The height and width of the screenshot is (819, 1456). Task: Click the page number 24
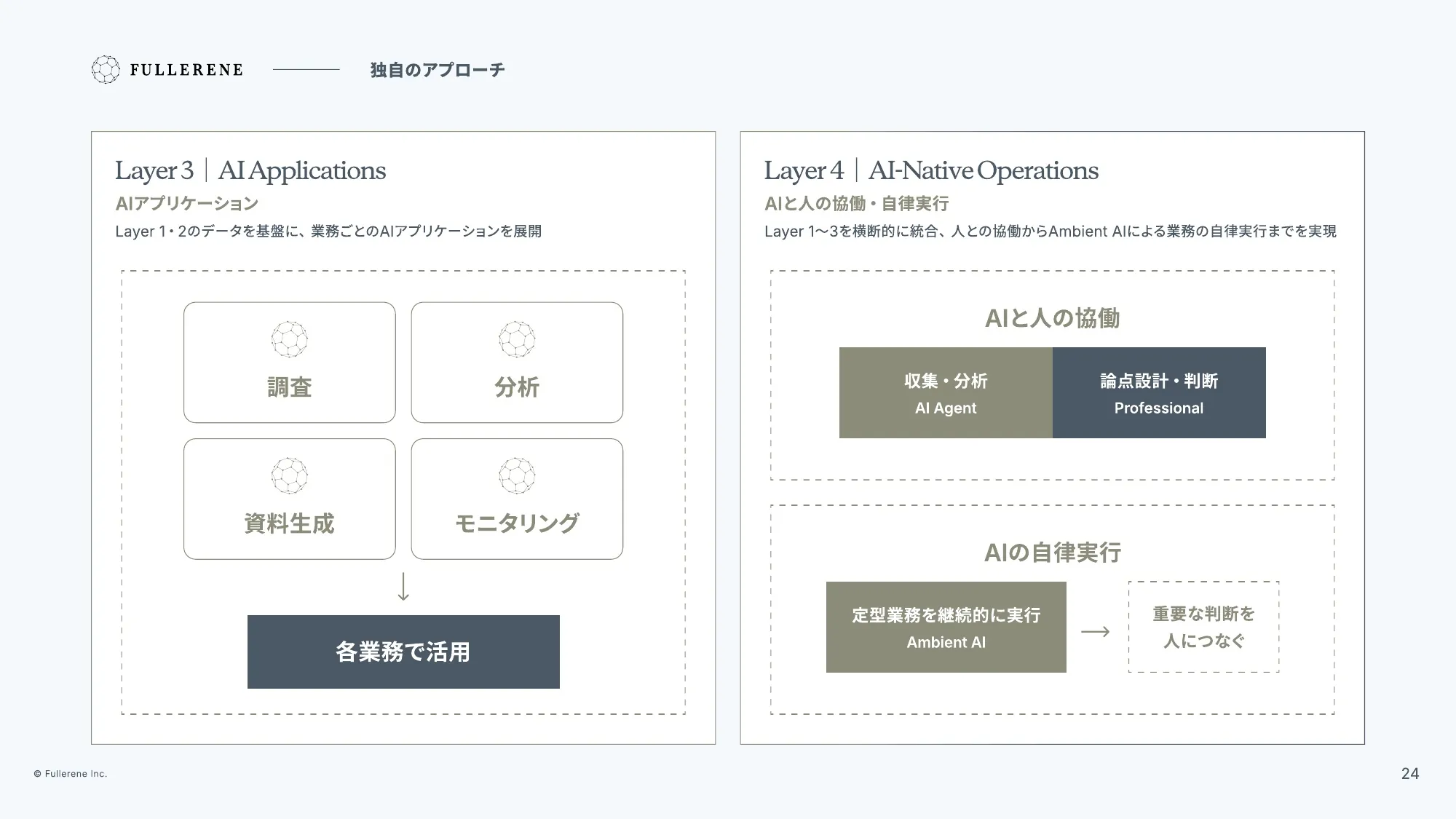tap(1410, 774)
